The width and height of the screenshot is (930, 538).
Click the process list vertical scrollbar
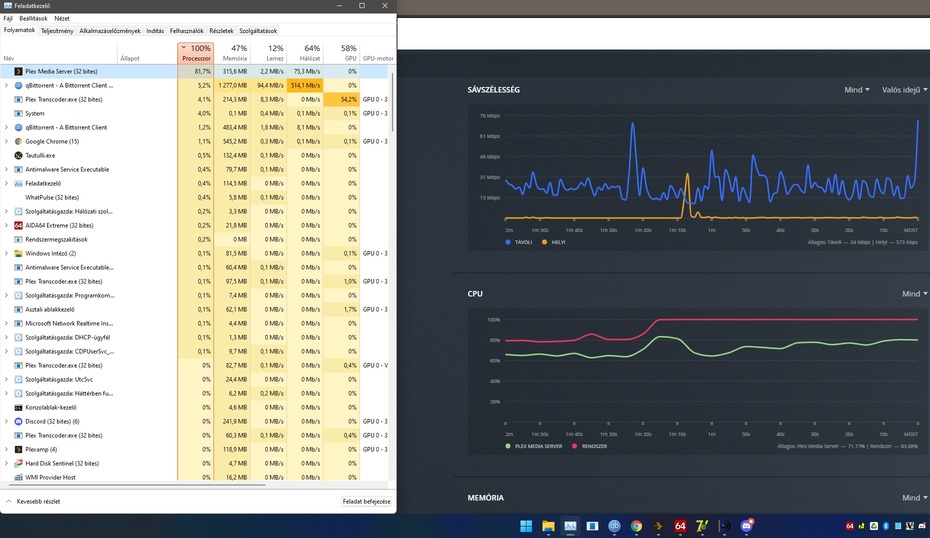tap(392, 101)
